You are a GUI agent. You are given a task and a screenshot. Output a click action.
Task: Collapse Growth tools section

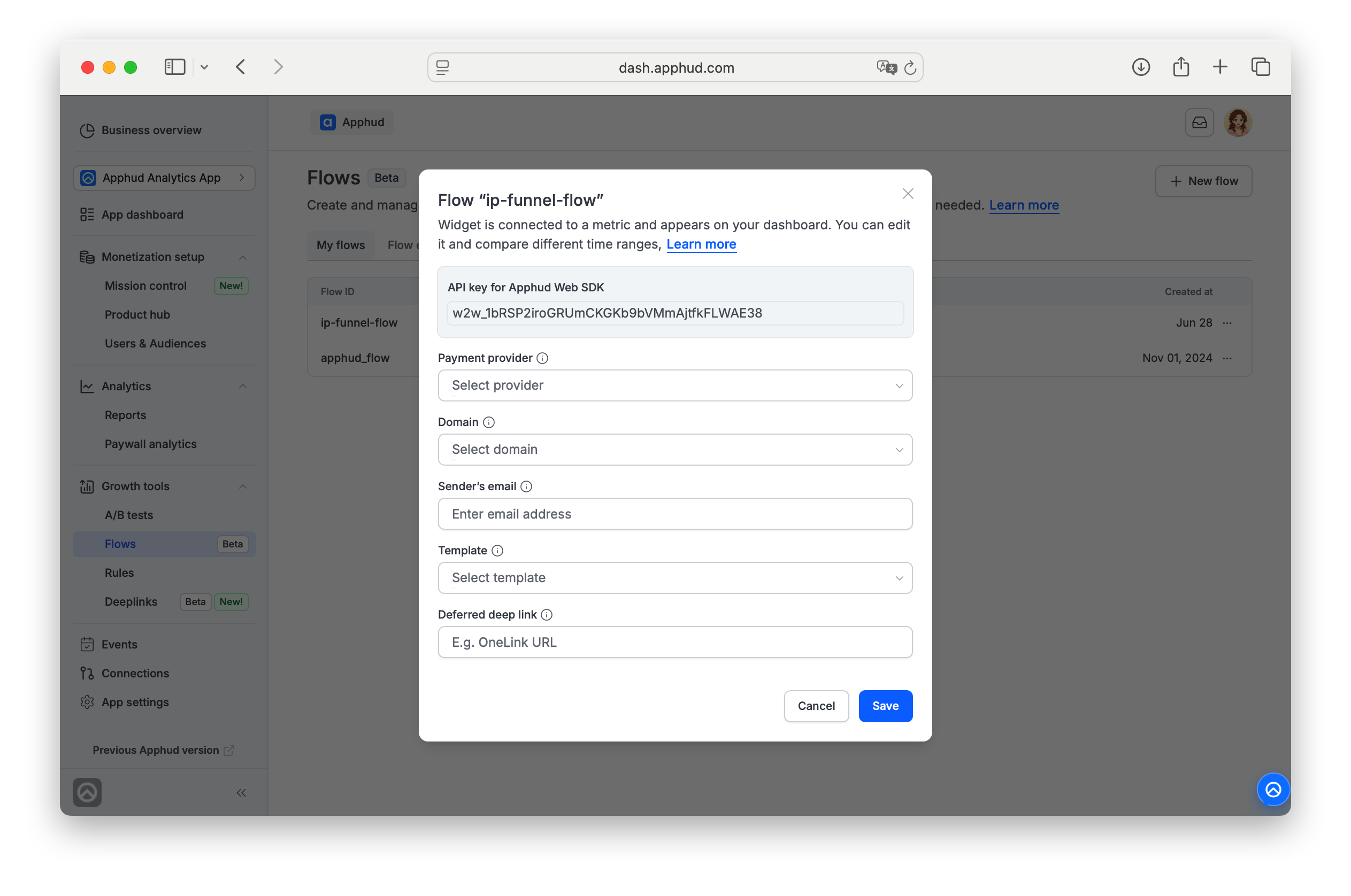point(243,486)
